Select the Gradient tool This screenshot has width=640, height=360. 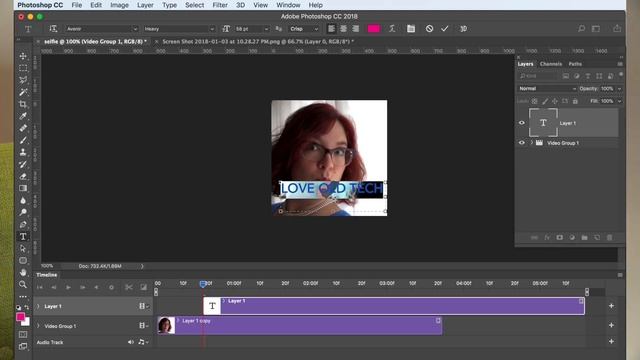(23, 189)
